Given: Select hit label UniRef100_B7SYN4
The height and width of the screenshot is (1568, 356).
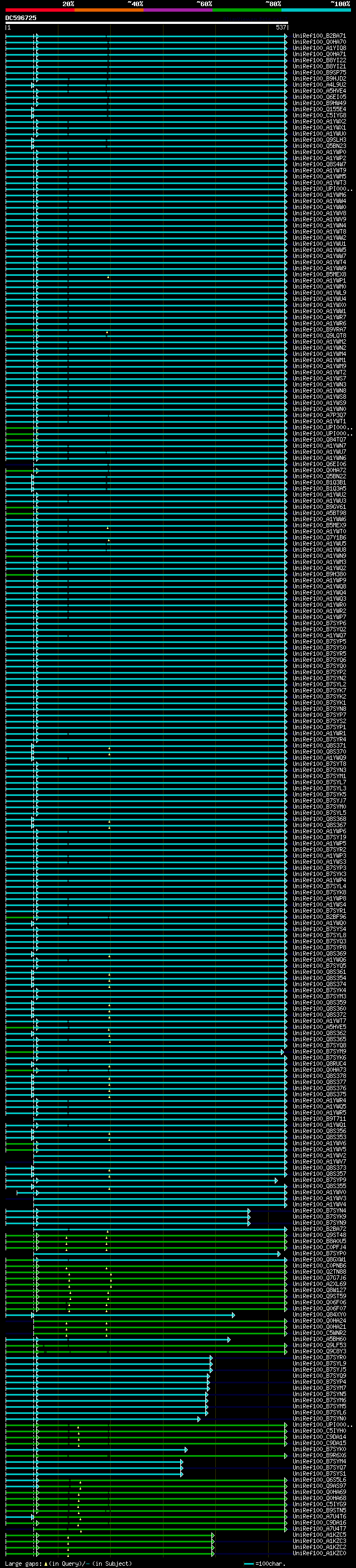Looking at the screenshot, I should (319, 1210).
